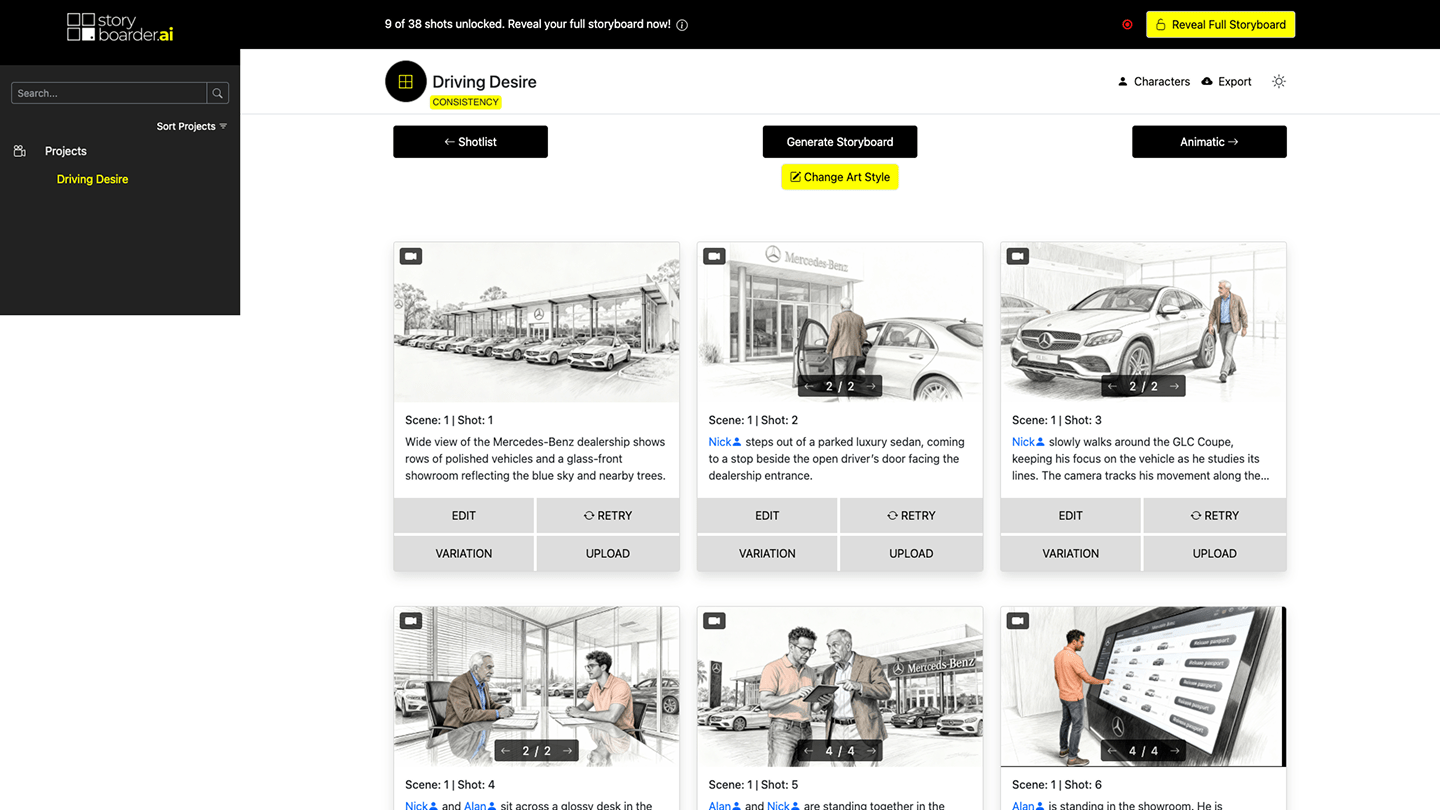Click the search magnifier icon in the sidebar

coord(217,93)
